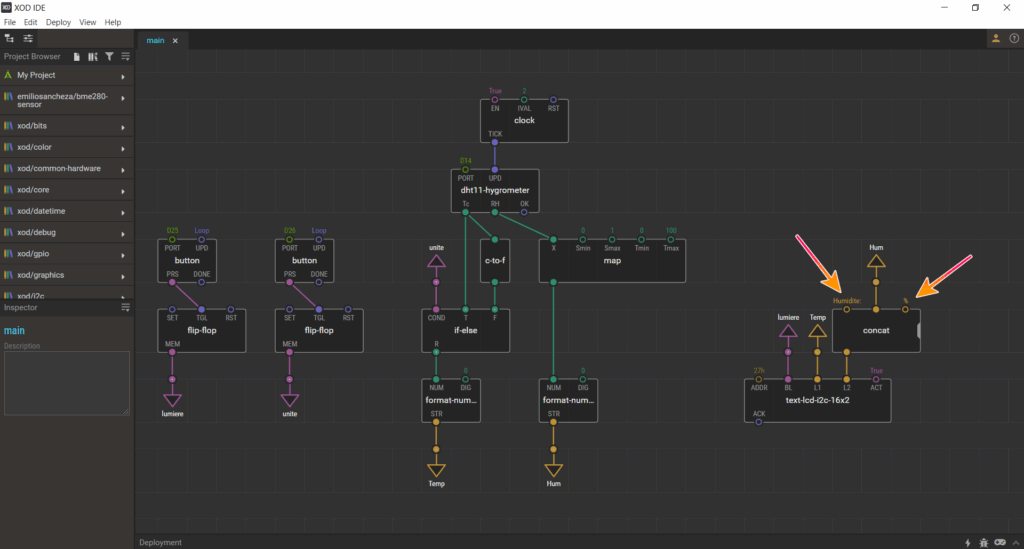Click the Temp output bus triangle
This screenshot has width=1024, height=549.
[436, 470]
